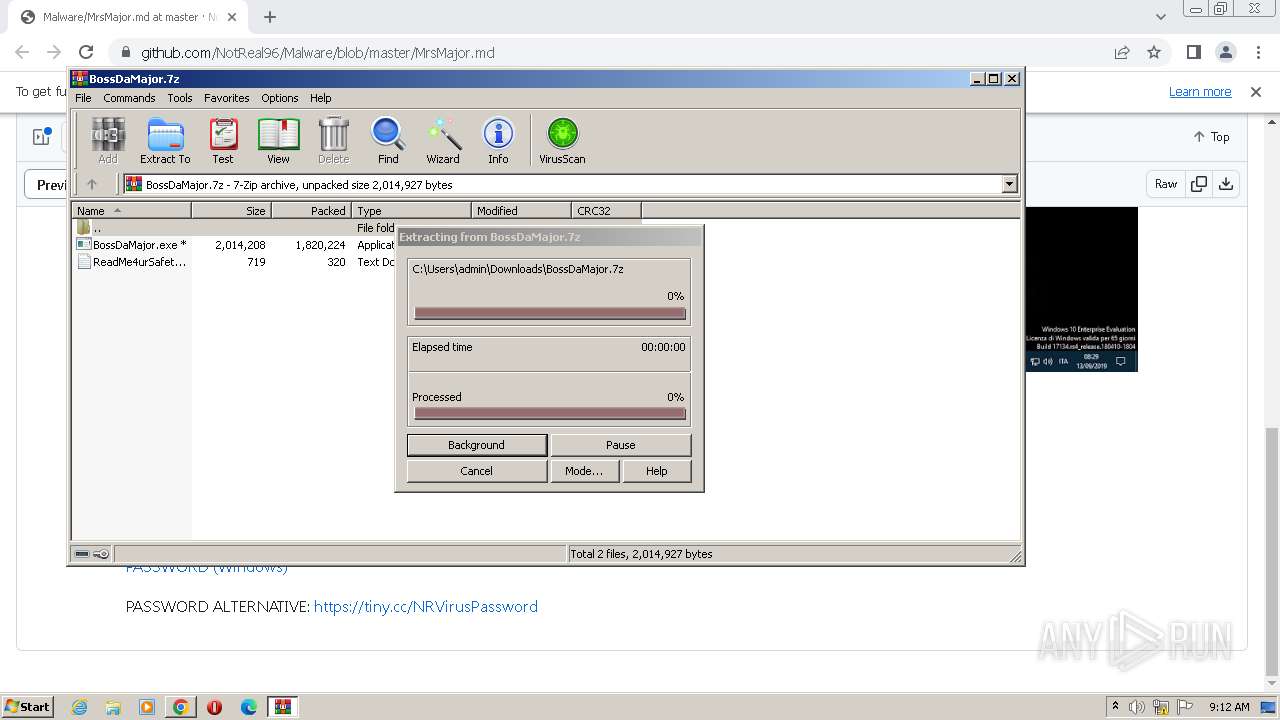Click Background in the extraction dialog
This screenshot has height=720, width=1280.
point(477,445)
